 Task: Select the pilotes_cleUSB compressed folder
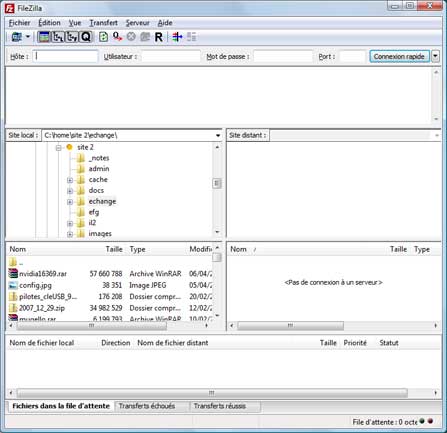click(48, 297)
